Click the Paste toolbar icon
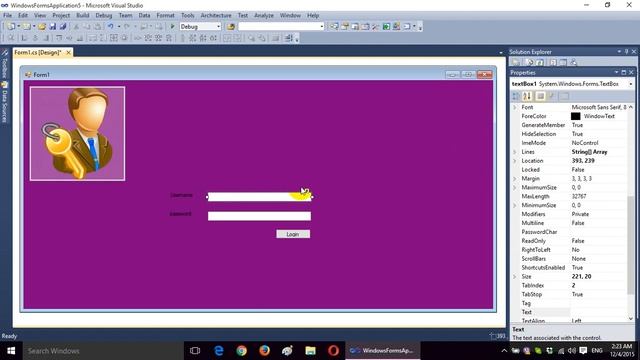This screenshot has height=360, width=640. click(x=98, y=27)
